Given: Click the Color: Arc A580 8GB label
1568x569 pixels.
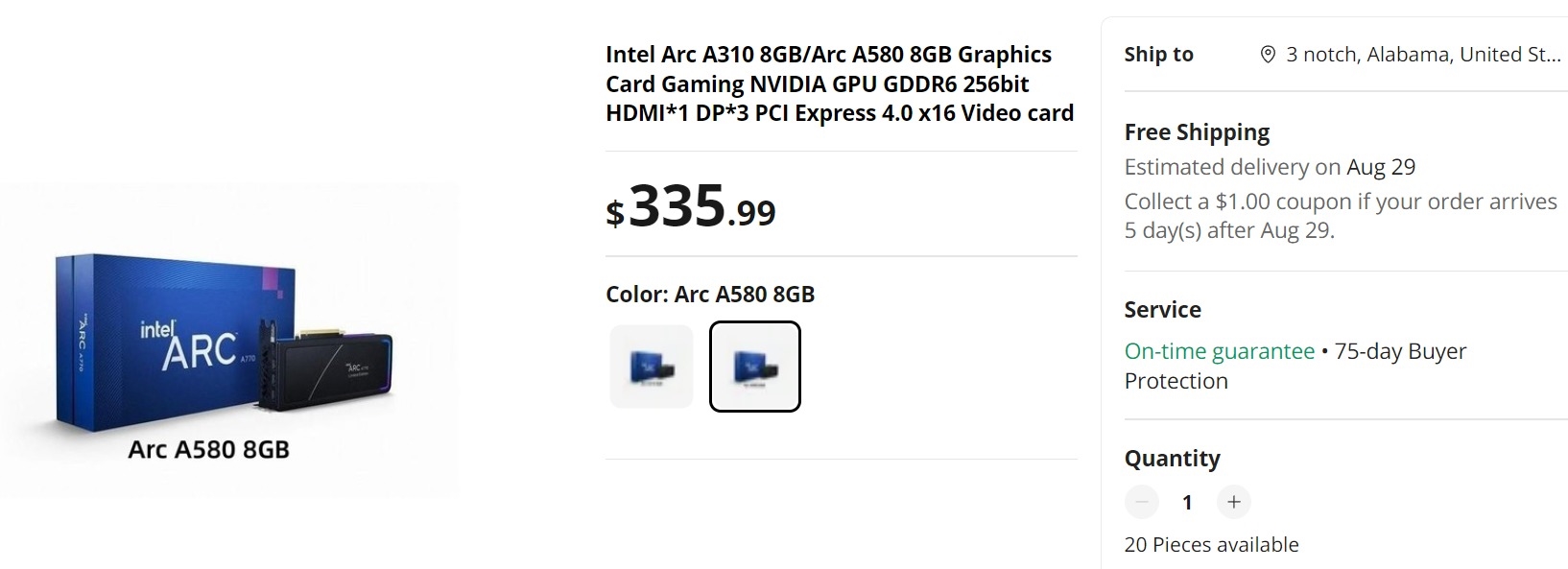Looking at the screenshot, I should pyautogui.click(x=710, y=295).
